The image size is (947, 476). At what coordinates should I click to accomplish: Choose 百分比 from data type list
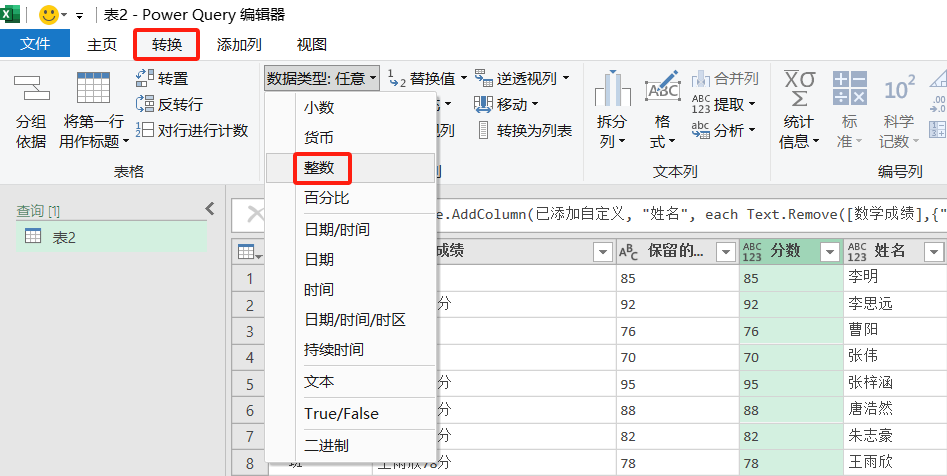[x=350, y=198]
